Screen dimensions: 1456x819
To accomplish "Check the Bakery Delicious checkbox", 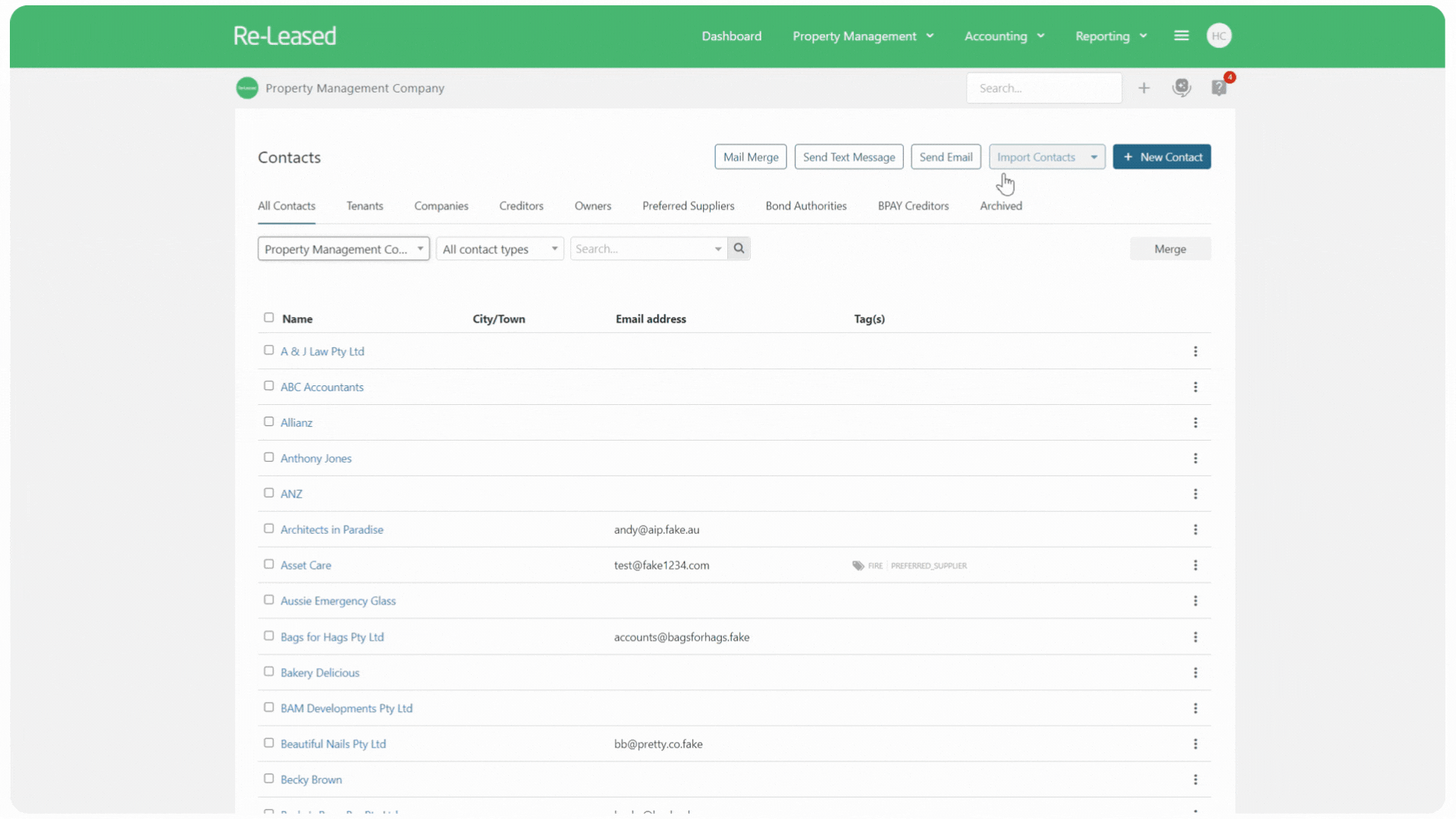I will (268, 672).
